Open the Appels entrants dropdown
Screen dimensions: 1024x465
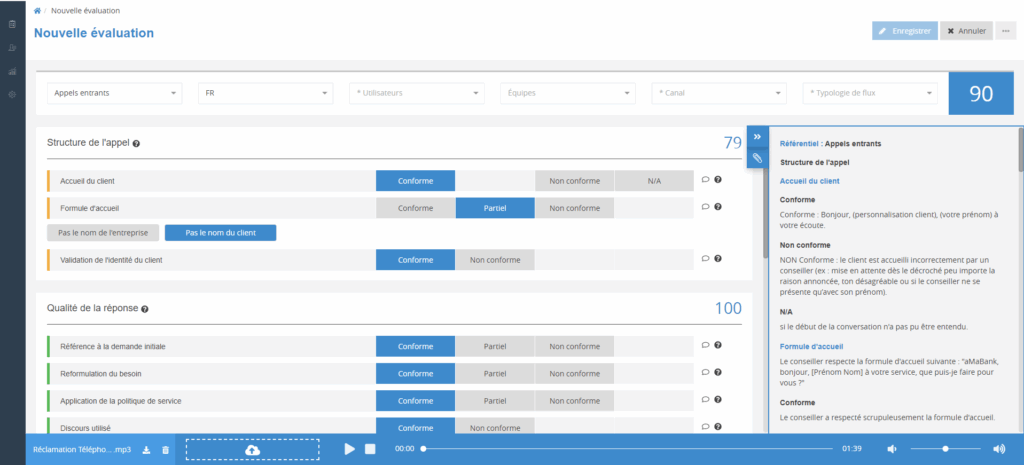pyautogui.click(x=114, y=93)
